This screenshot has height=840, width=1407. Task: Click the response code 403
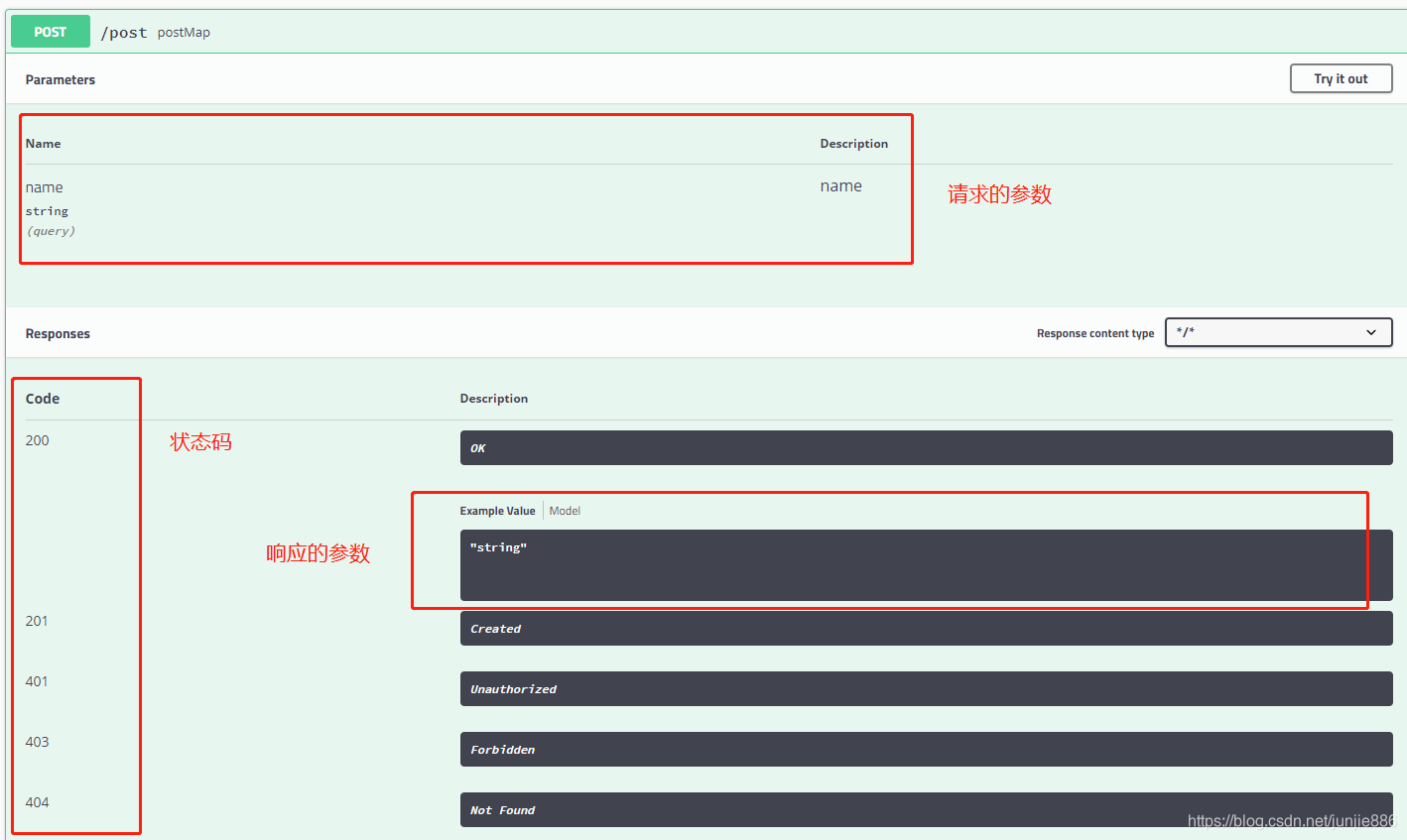click(37, 742)
